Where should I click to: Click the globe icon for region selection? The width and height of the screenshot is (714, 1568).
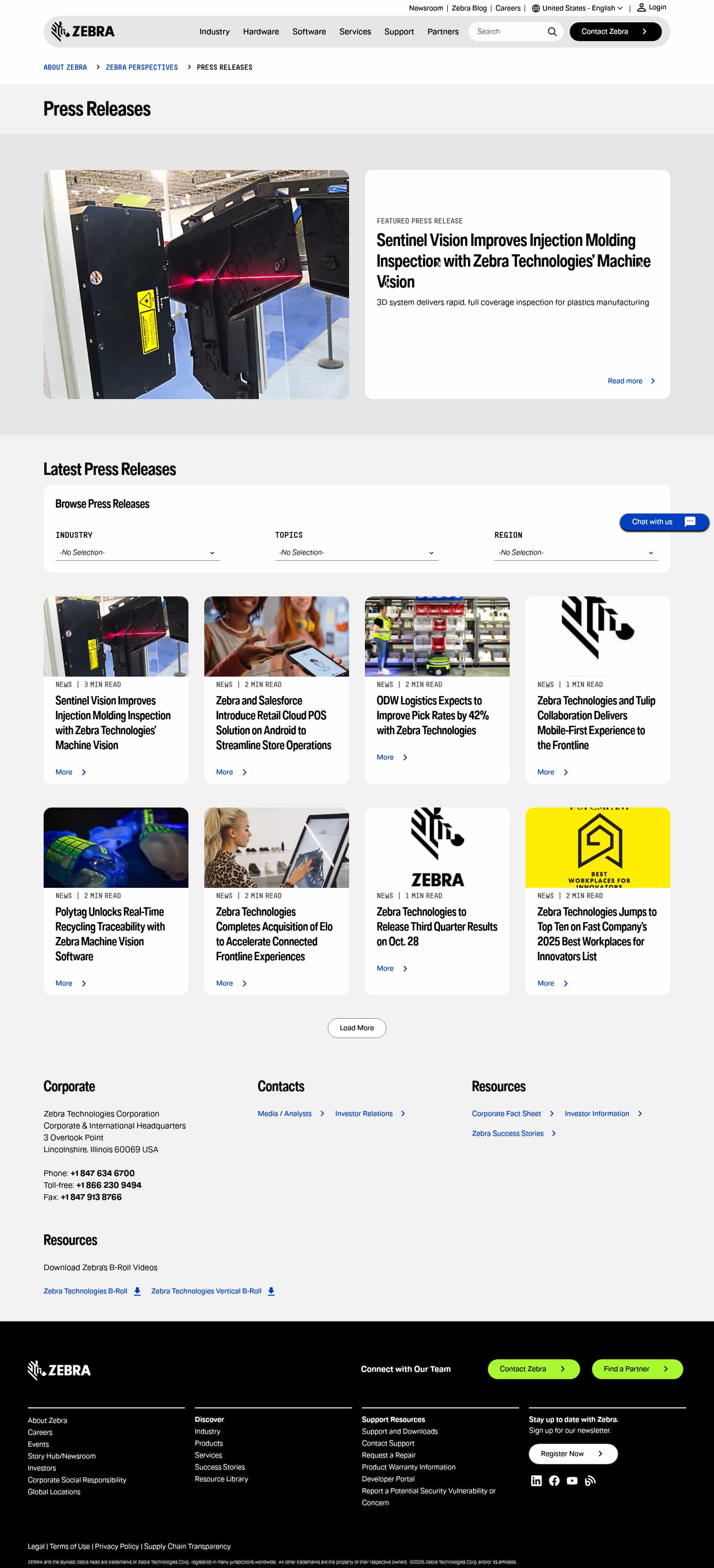point(535,8)
